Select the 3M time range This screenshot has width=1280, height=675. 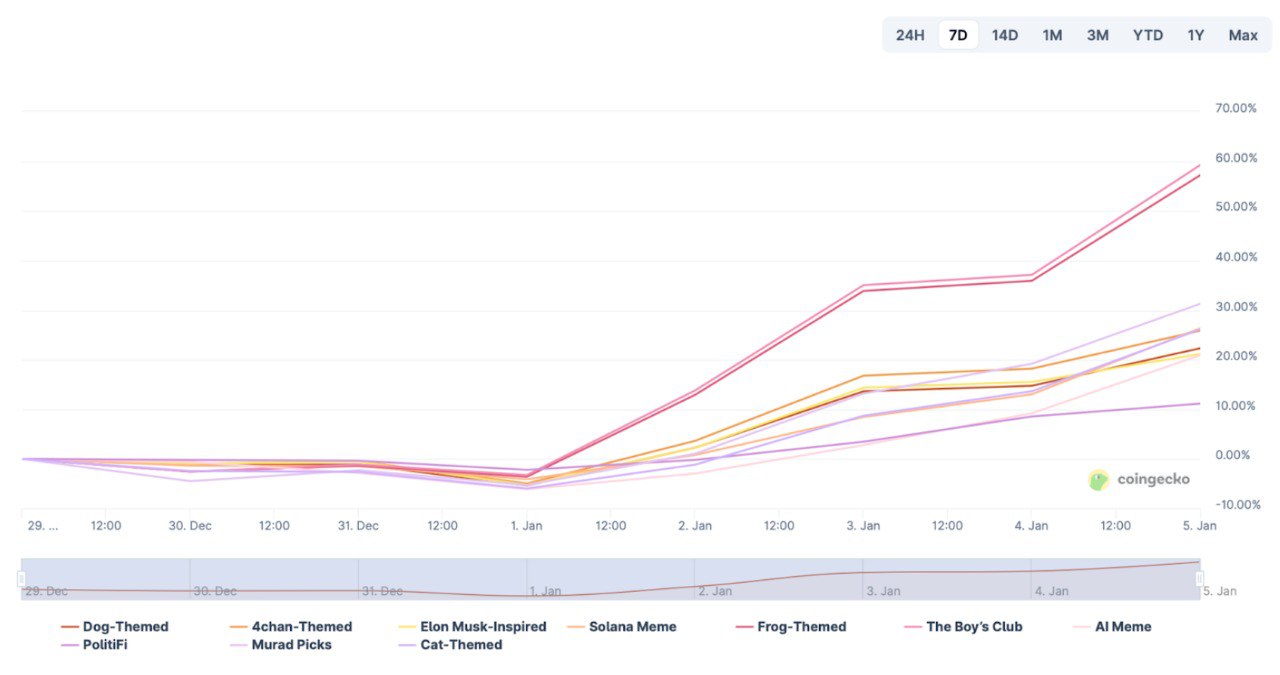[1098, 35]
